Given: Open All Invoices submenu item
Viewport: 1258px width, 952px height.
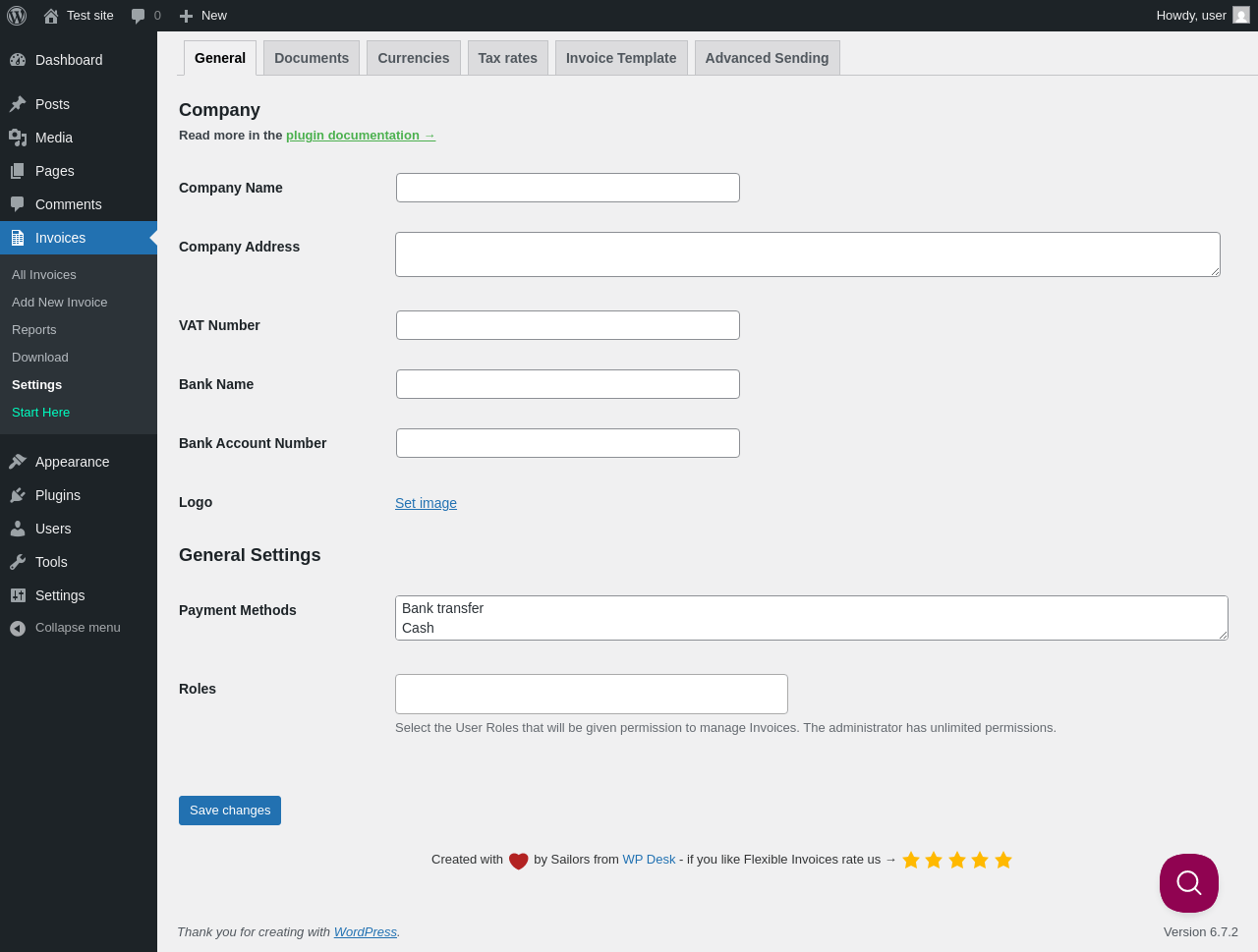Looking at the screenshot, I should (x=44, y=275).
